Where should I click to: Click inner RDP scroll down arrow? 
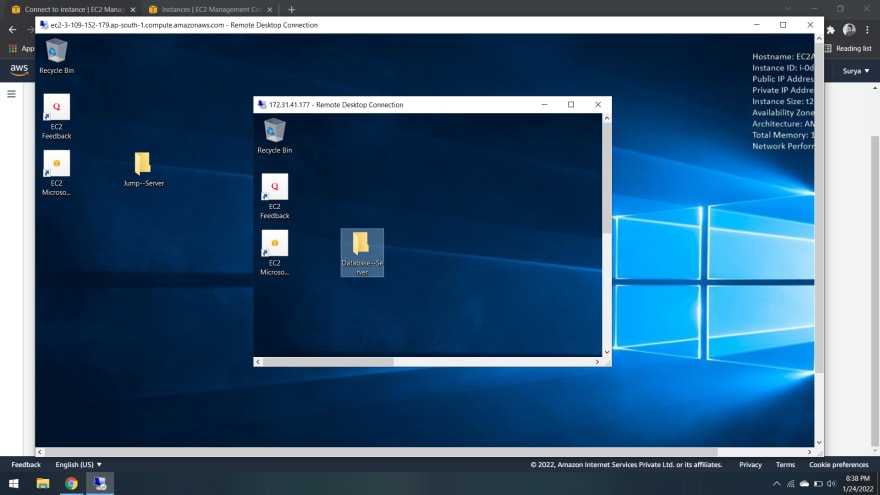pyautogui.click(x=607, y=352)
